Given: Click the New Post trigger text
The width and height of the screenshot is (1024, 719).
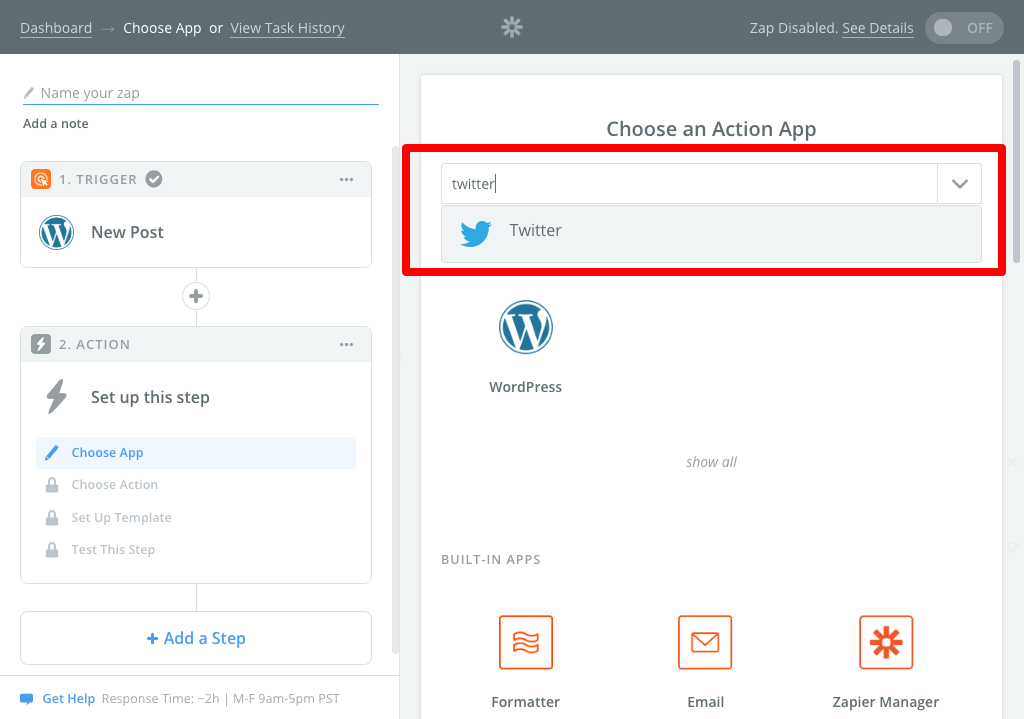Looking at the screenshot, I should (127, 232).
